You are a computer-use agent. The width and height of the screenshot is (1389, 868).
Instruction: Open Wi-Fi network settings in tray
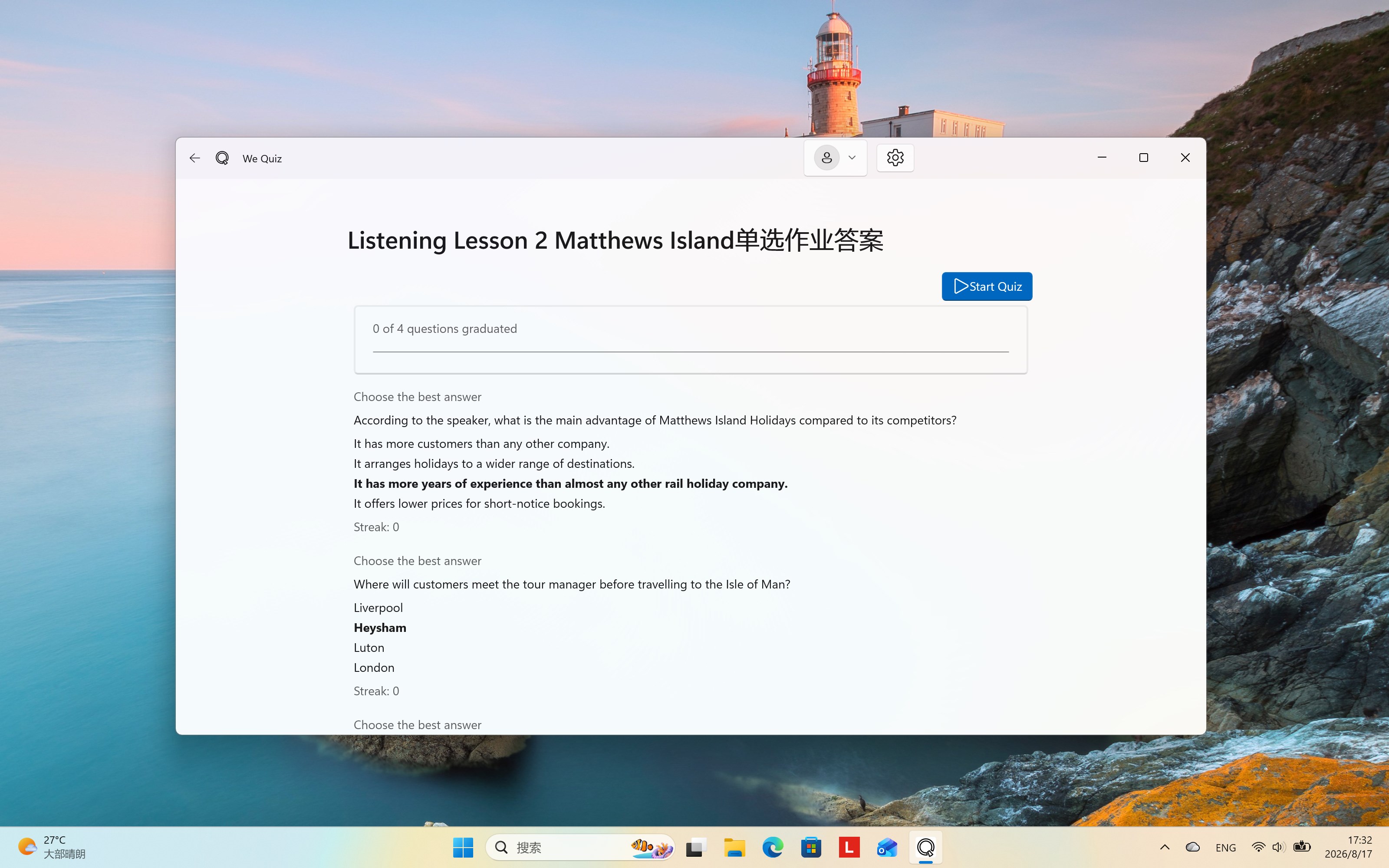pos(1258,847)
